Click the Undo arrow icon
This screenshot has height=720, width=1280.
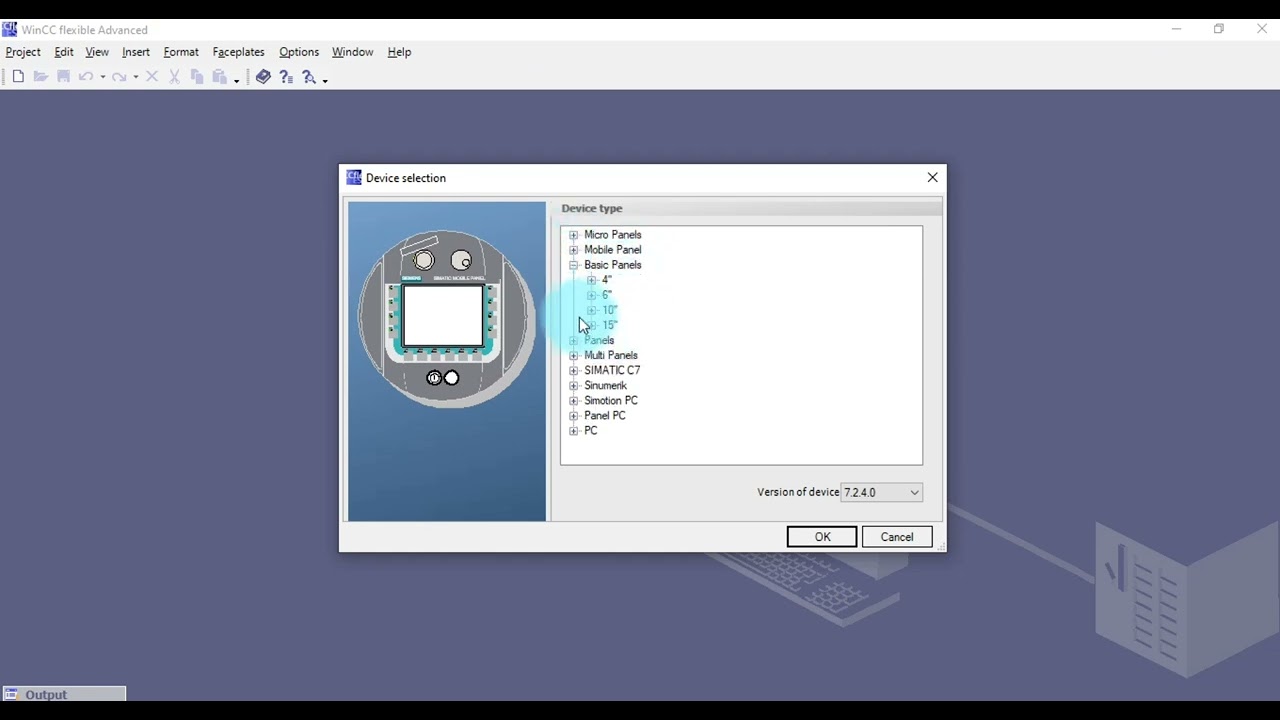coord(86,77)
